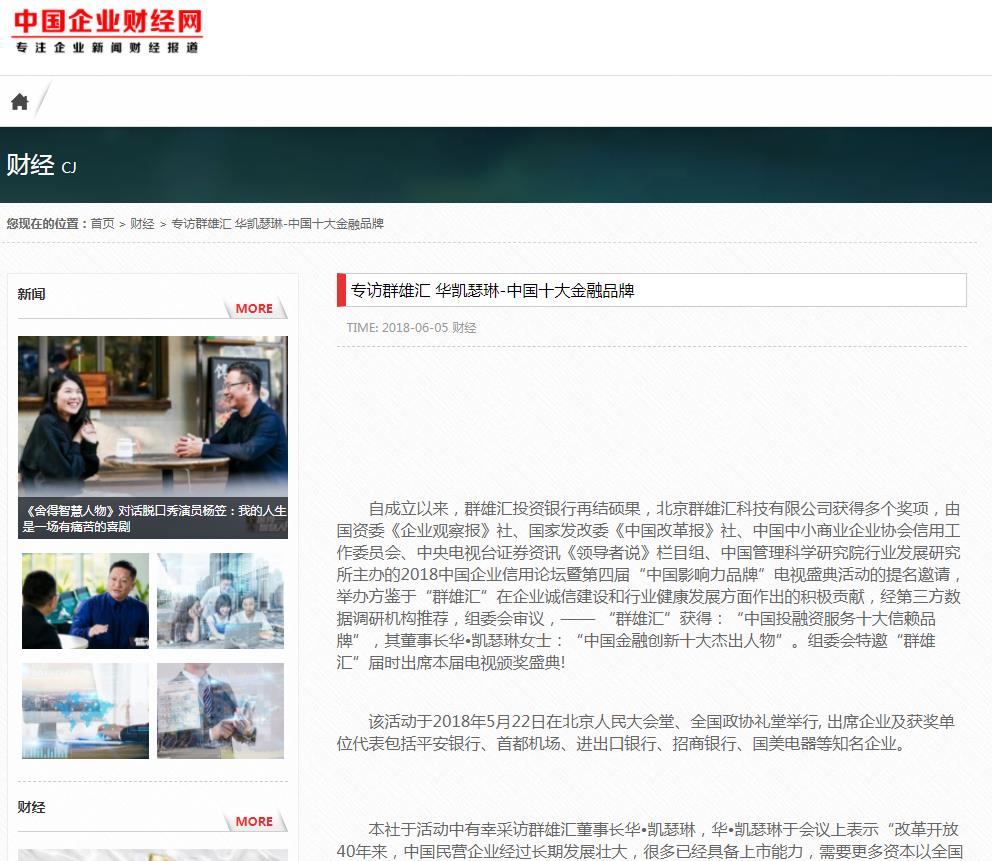Open thumbnail of man in blue shirt
The height and width of the screenshot is (861, 992).
pyautogui.click(x=85, y=601)
